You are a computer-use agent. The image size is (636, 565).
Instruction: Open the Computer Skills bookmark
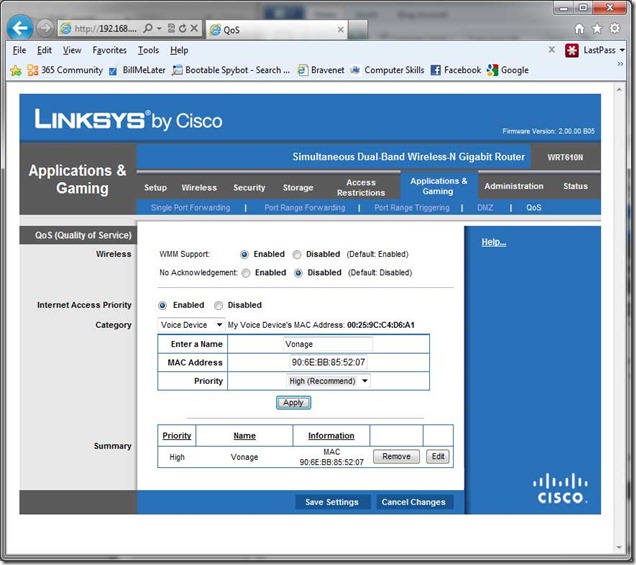[x=387, y=70]
